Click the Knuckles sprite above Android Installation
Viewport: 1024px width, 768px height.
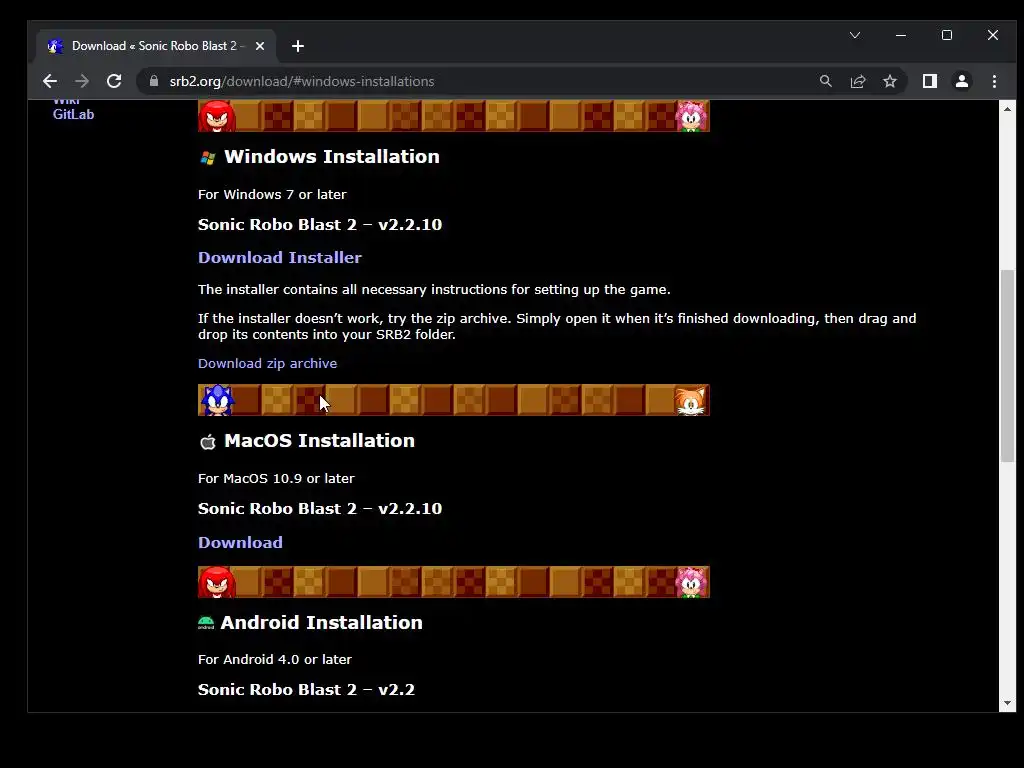click(x=217, y=582)
